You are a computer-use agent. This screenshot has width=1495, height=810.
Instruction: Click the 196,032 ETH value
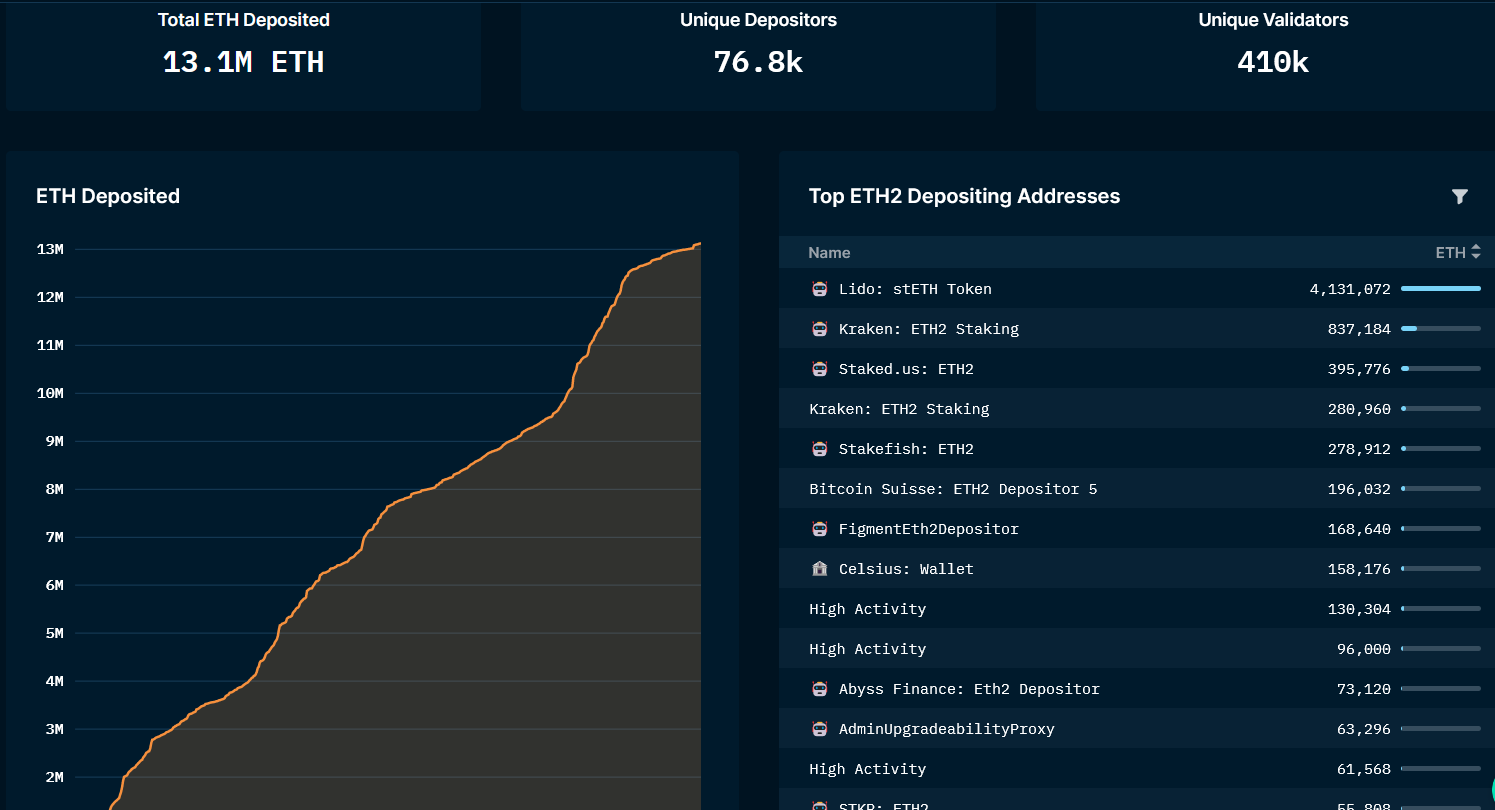click(1359, 489)
